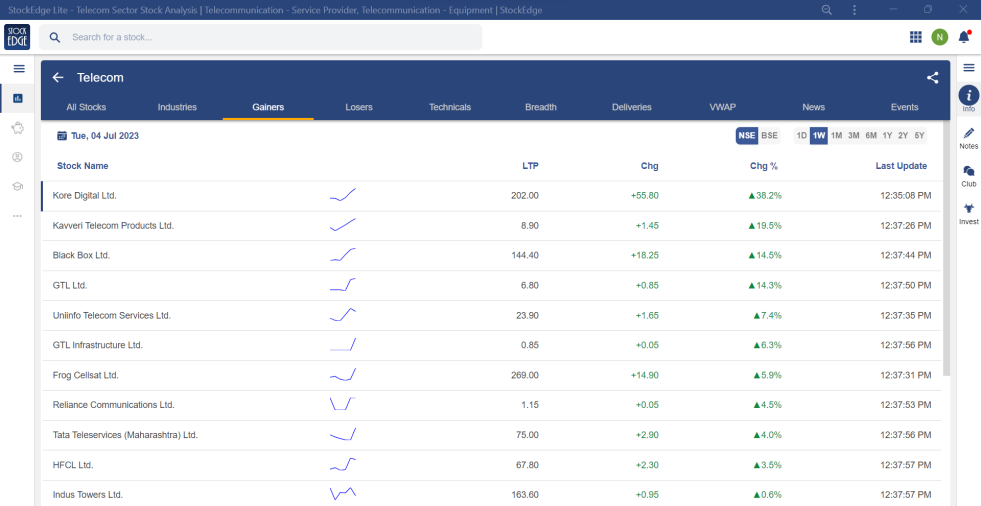Expand the right sidebar hamburger menu
Screen dimensions: 981x506
(968, 67)
